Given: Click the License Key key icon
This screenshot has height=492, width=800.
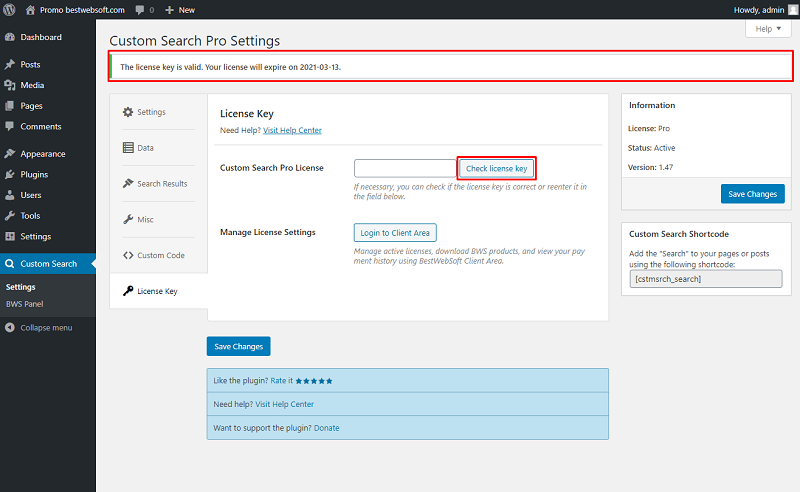Looking at the screenshot, I should (128, 291).
